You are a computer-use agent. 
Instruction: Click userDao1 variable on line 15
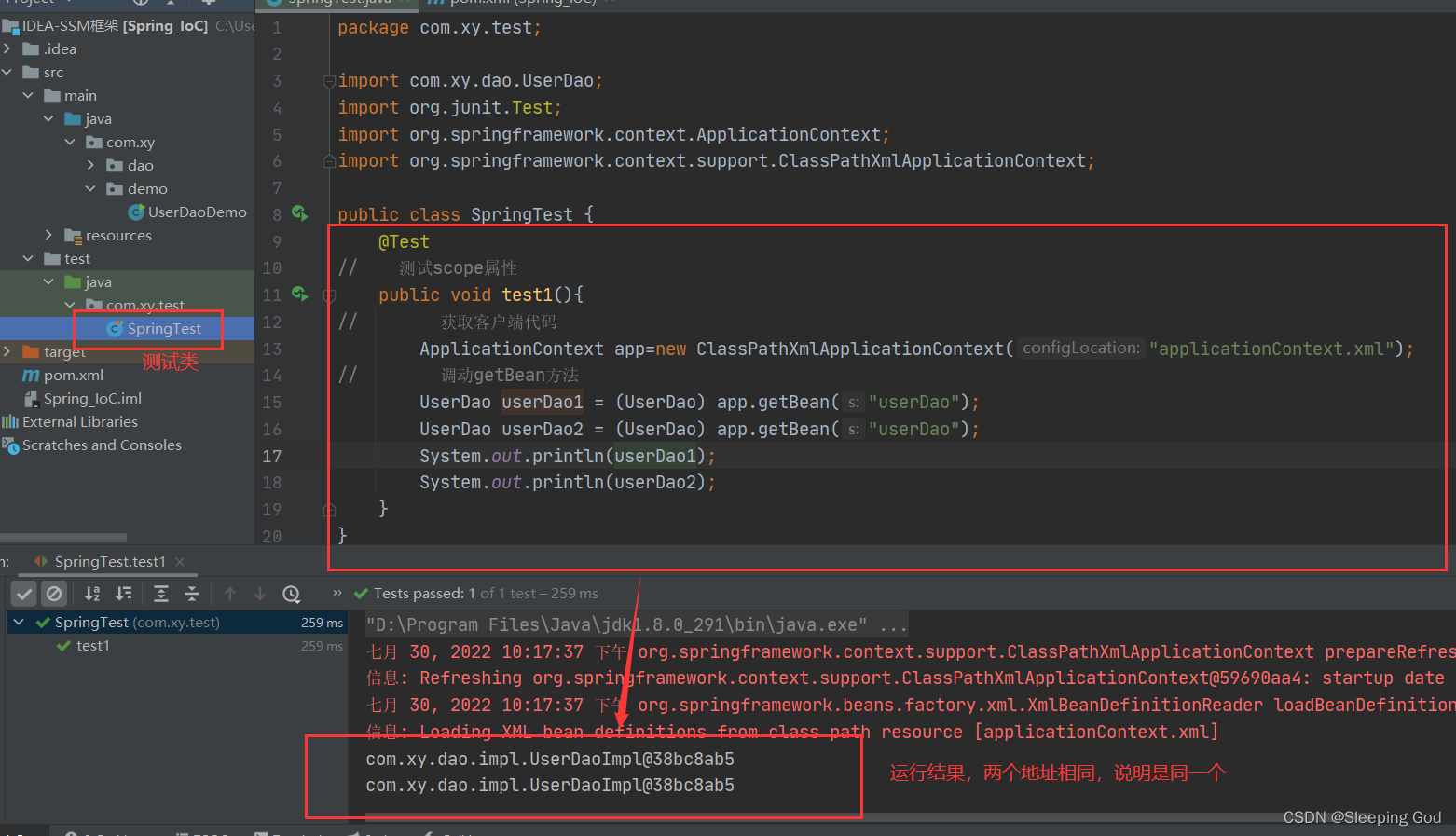543,402
